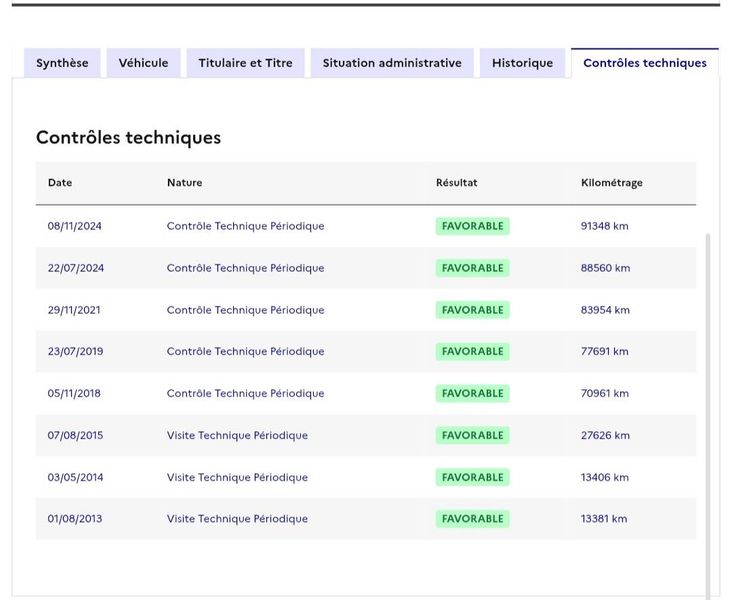Click the FAVORABLE badge for 05/11/2018
This screenshot has width=732, height=600.
(472, 393)
